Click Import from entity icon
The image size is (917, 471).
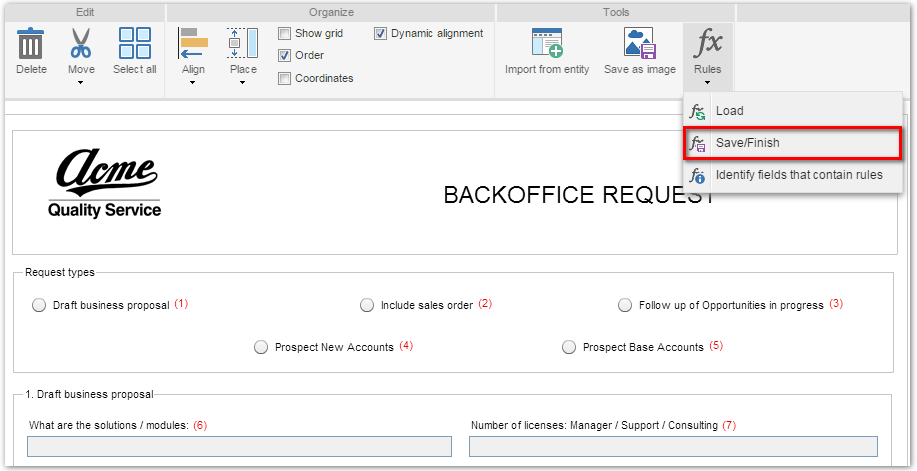pyautogui.click(x=547, y=43)
